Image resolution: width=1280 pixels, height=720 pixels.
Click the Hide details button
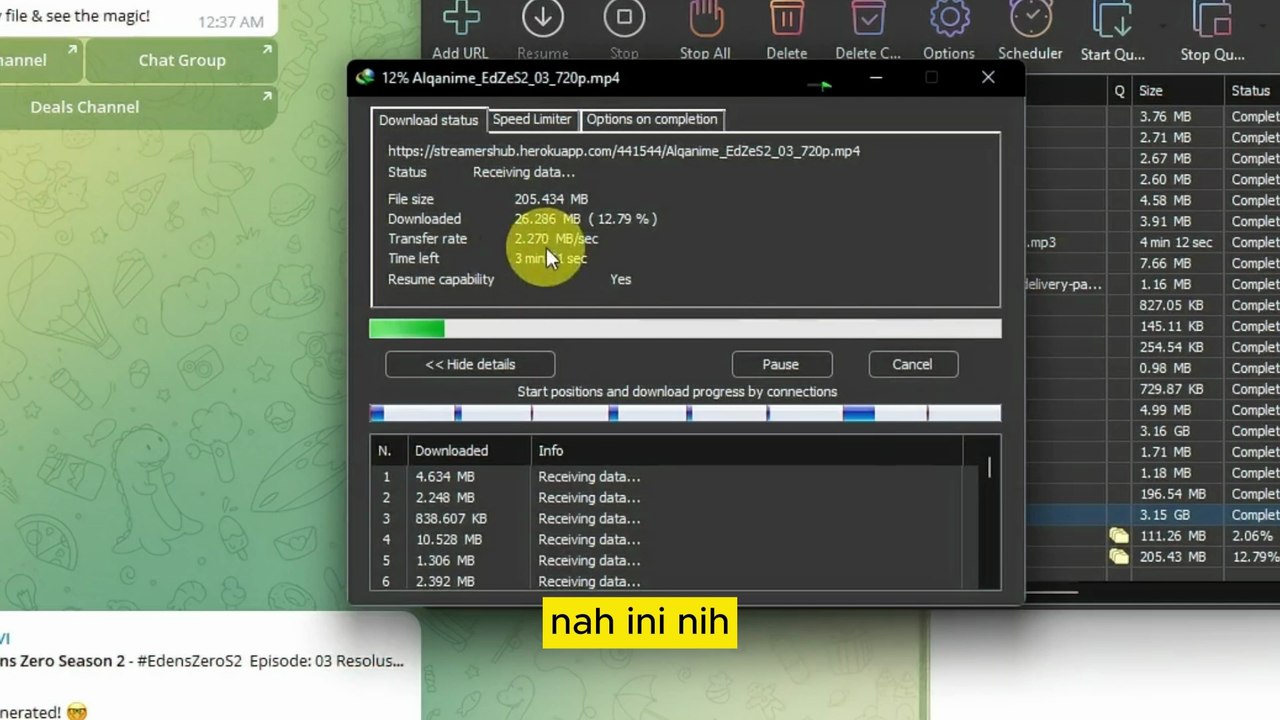[470, 364]
